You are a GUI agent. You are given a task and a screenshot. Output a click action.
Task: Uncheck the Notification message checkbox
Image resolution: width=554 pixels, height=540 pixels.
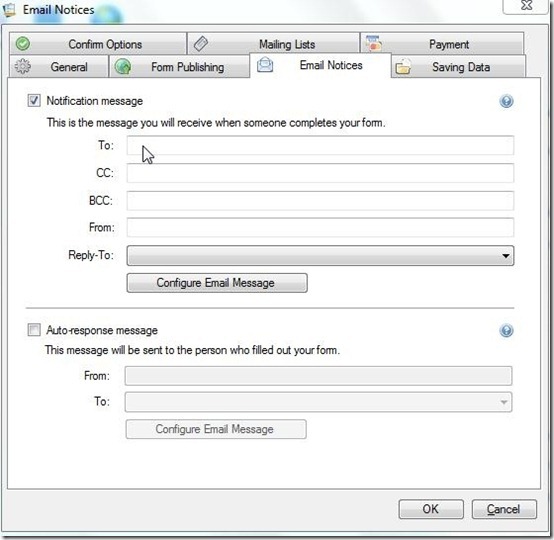tap(34, 101)
